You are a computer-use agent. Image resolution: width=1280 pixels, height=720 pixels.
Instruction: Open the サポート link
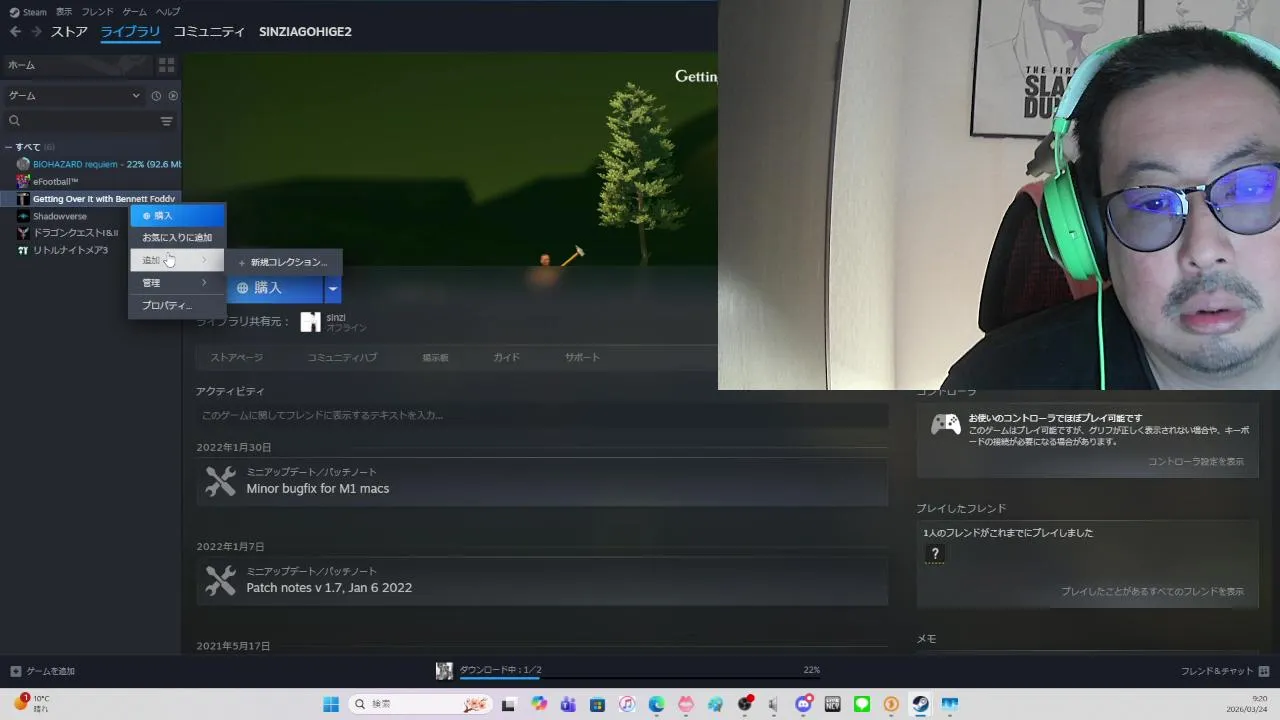[582, 357]
